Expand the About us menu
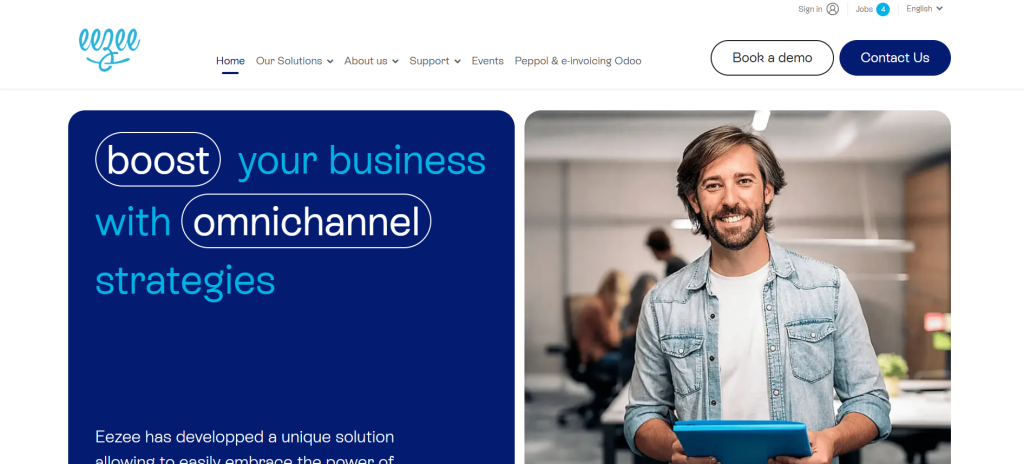 click(371, 61)
